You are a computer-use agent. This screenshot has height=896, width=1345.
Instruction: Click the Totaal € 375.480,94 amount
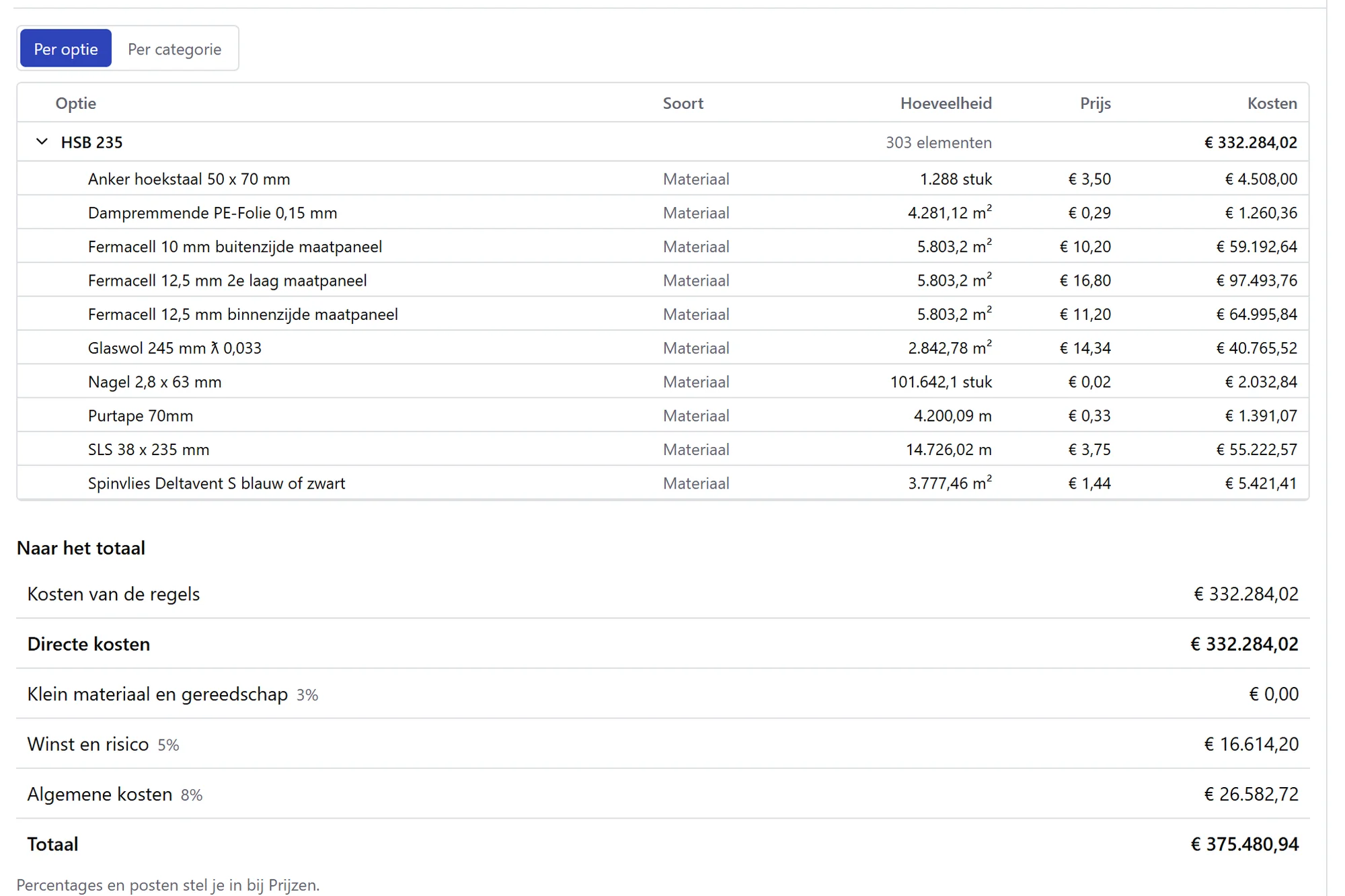1244,844
